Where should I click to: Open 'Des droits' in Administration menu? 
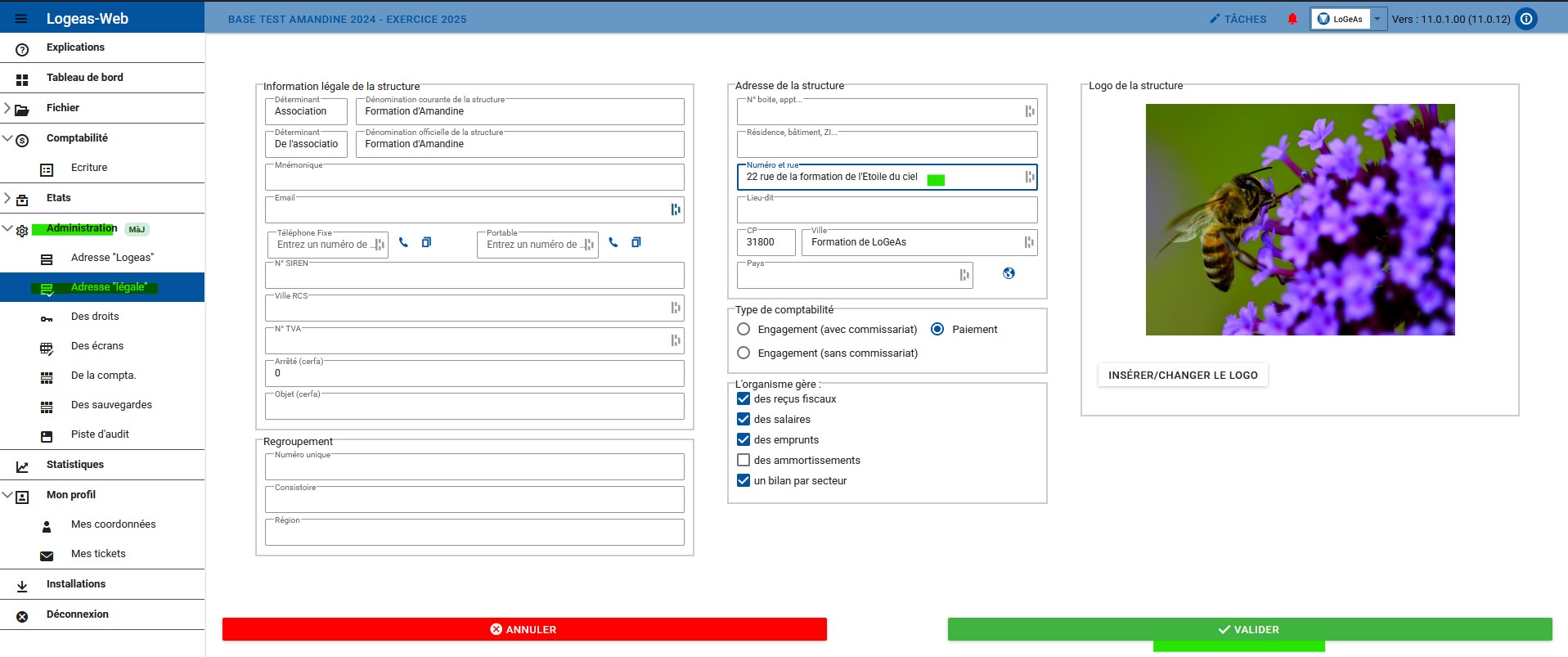95,317
